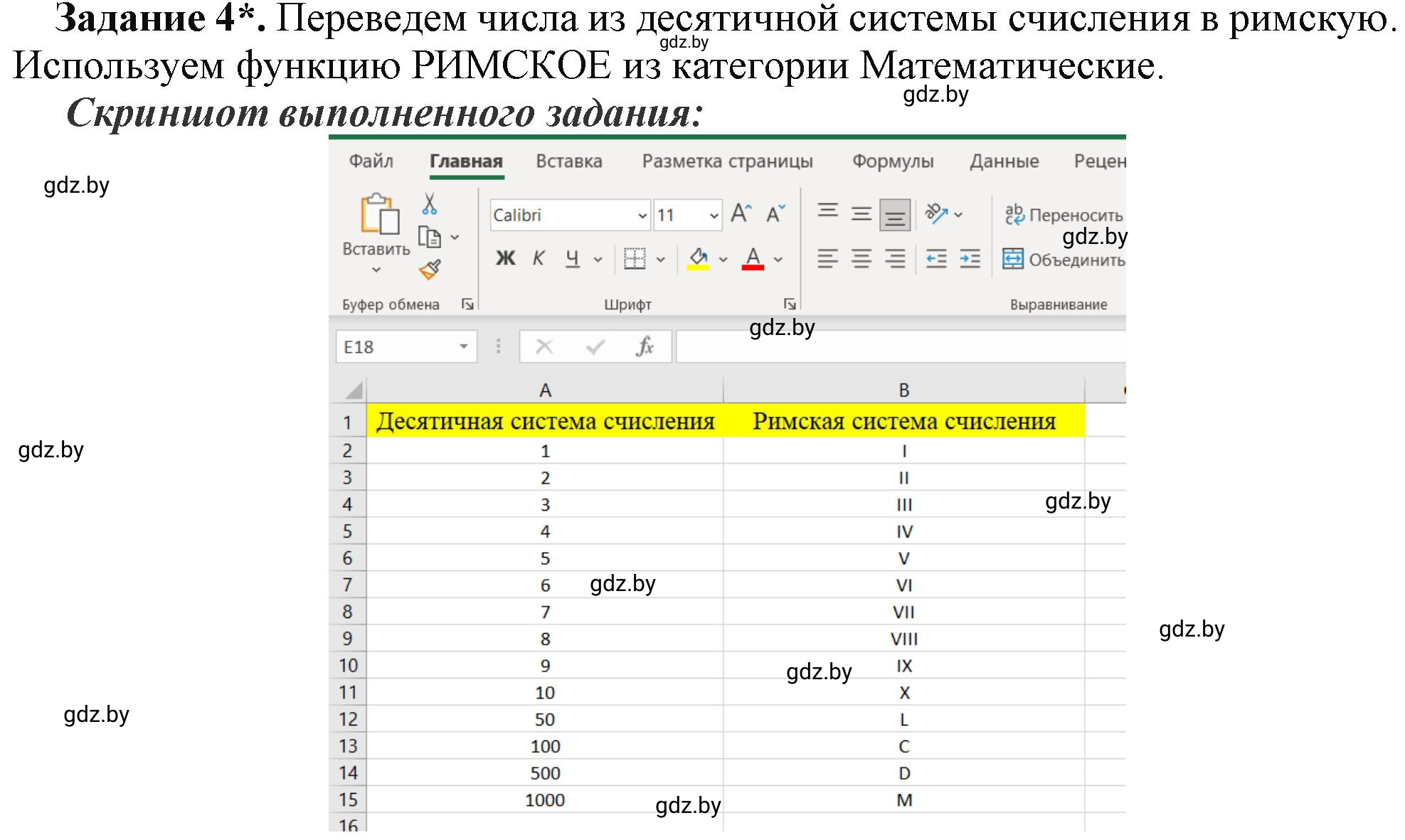Click the text orientation icon
Viewport: 1405px width, 840px height.
(936, 213)
